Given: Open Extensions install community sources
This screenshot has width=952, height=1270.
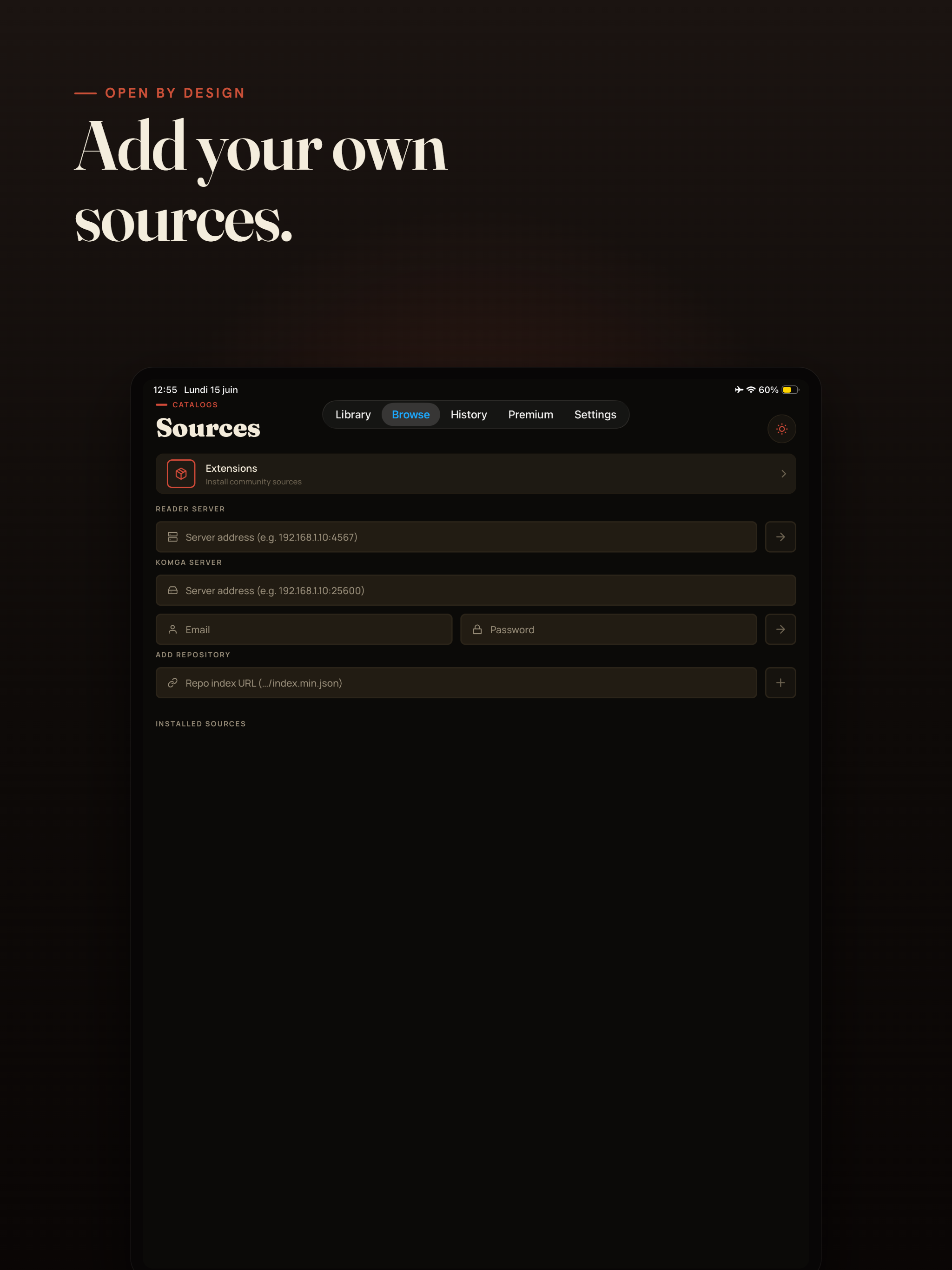Looking at the screenshot, I should [476, 474].
